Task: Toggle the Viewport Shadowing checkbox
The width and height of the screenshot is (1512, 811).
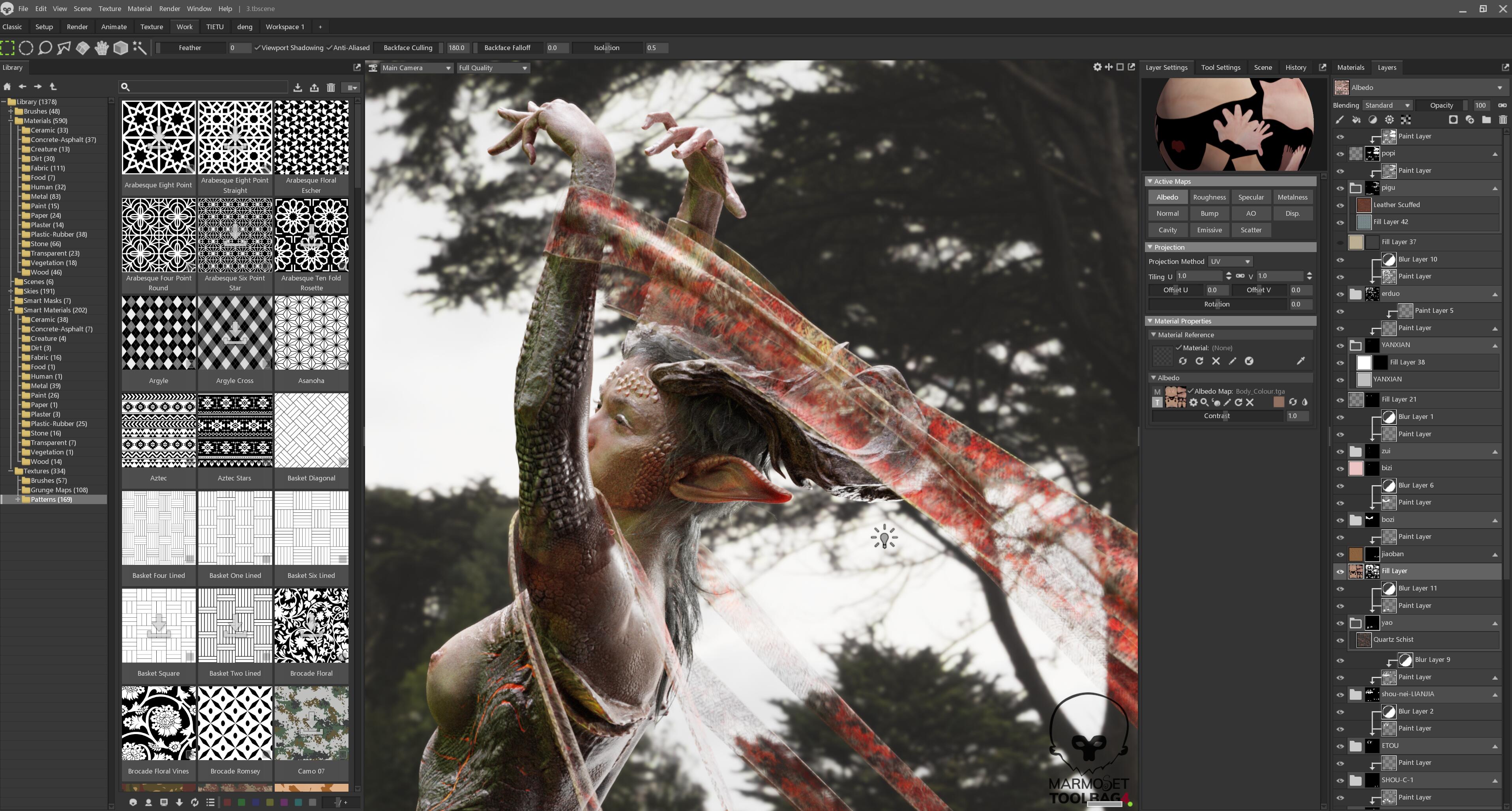Action: point(257,48)
